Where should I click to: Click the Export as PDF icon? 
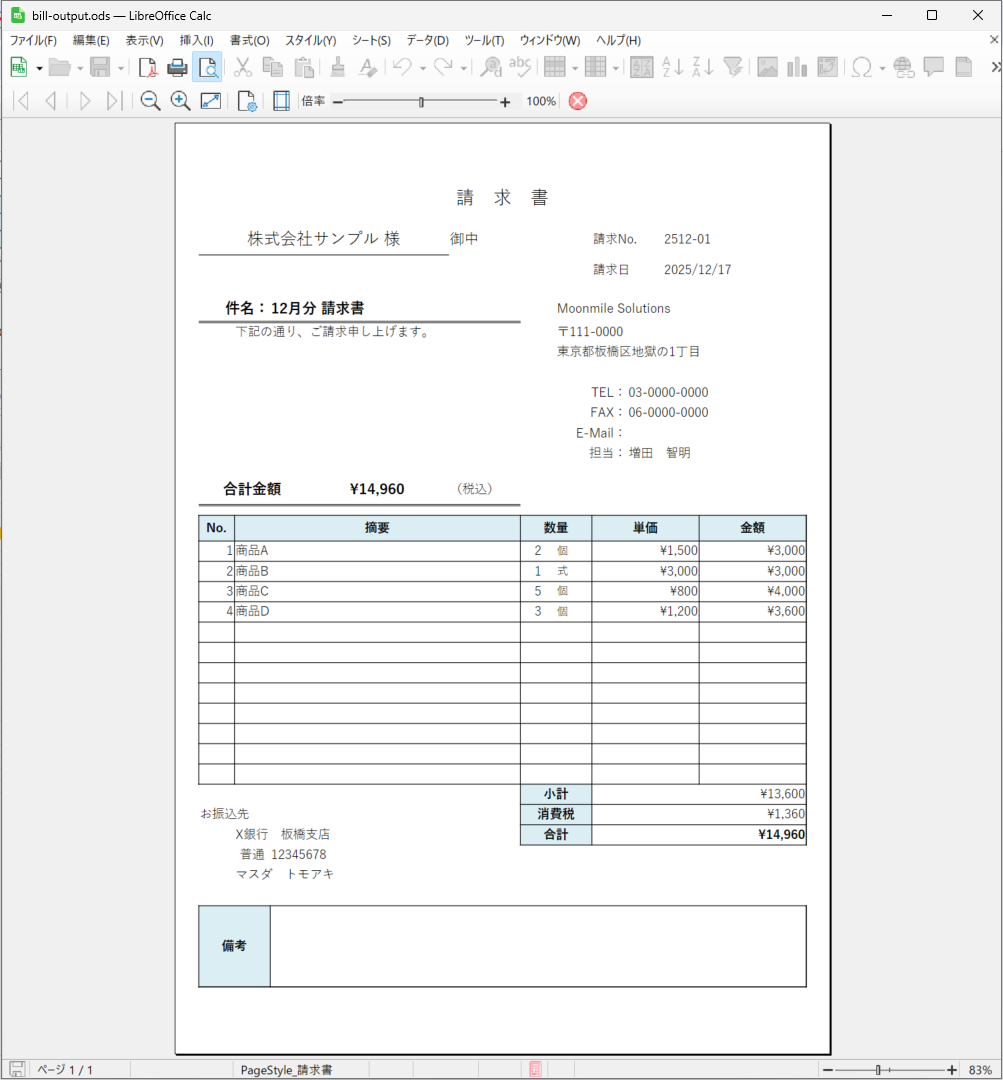[148, 68]
